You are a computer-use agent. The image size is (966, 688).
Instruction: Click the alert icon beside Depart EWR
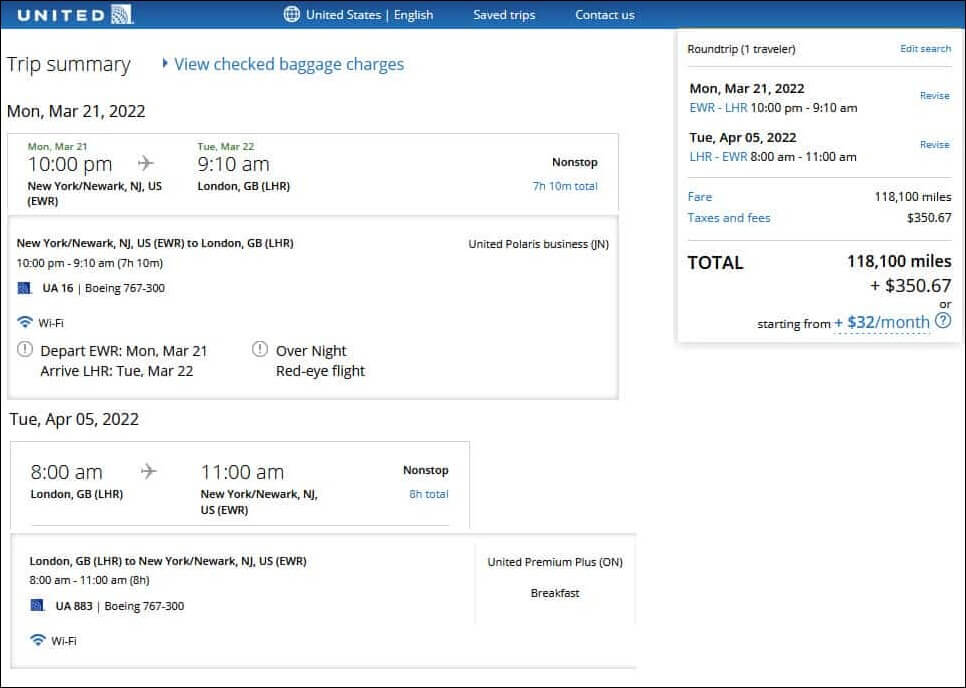(25, 349)
